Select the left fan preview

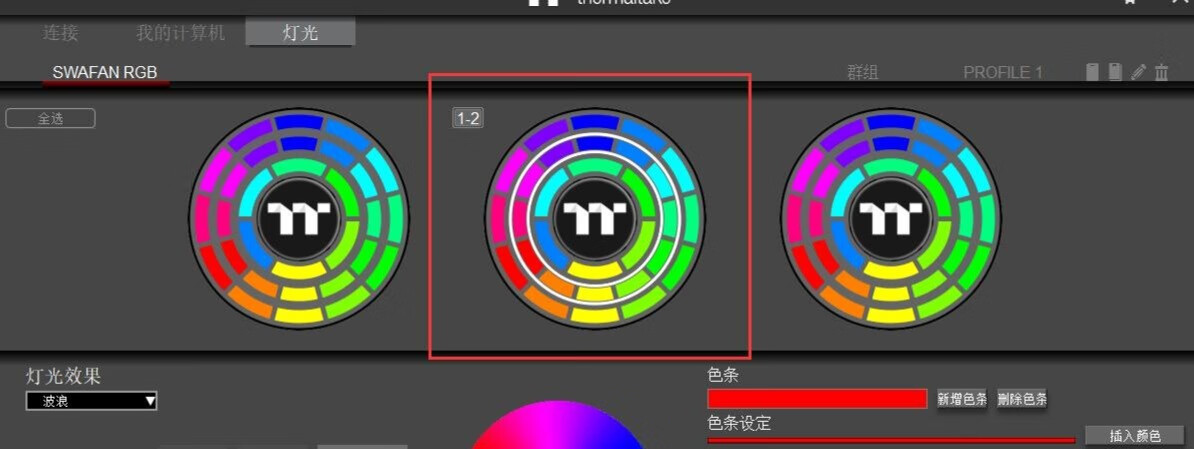click(x=299, y=218)
